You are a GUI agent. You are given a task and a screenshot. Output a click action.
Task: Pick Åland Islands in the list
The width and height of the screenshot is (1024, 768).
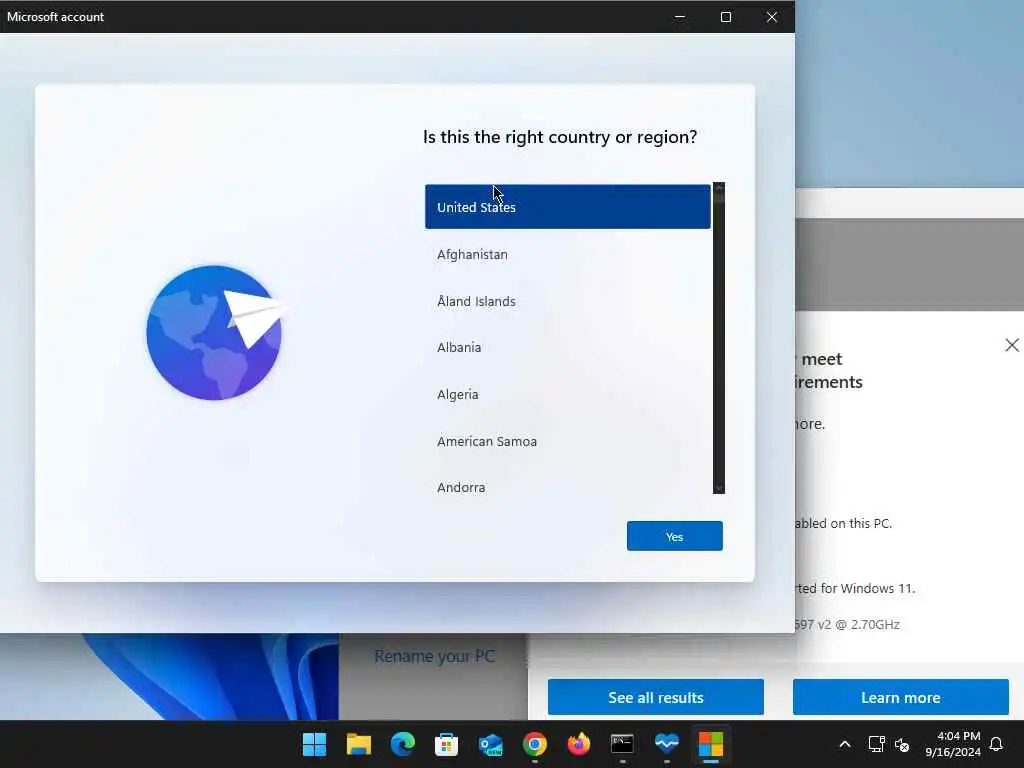(568, 301)
